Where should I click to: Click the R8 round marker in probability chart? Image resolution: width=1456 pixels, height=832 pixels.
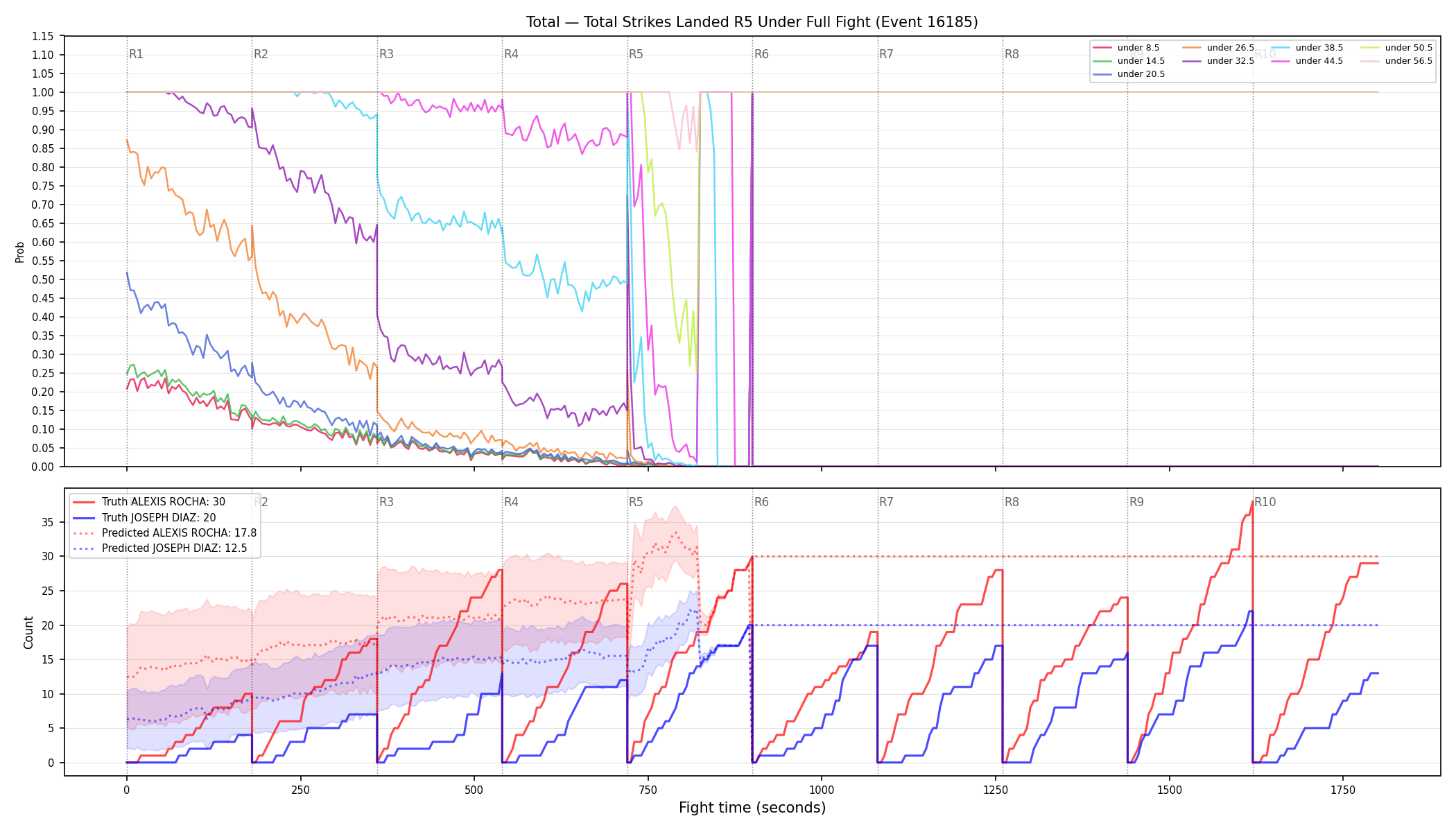click(x=1012, y=54)
